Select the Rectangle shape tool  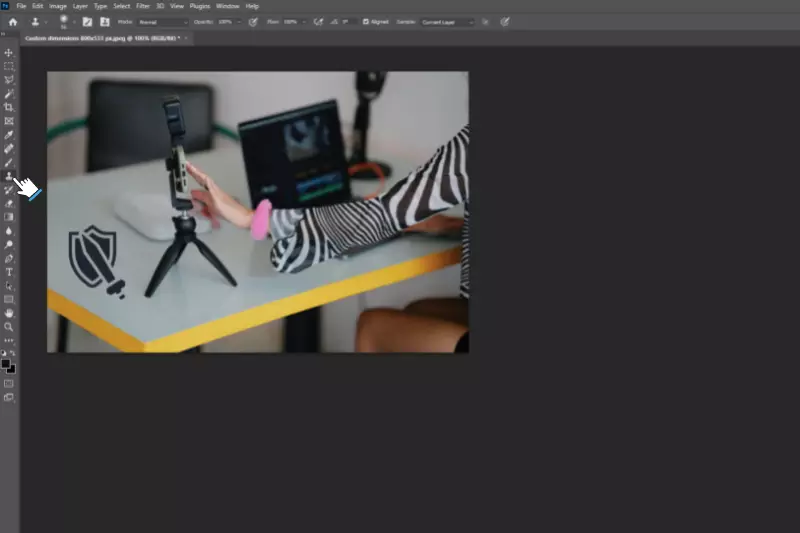coord(9,300)
